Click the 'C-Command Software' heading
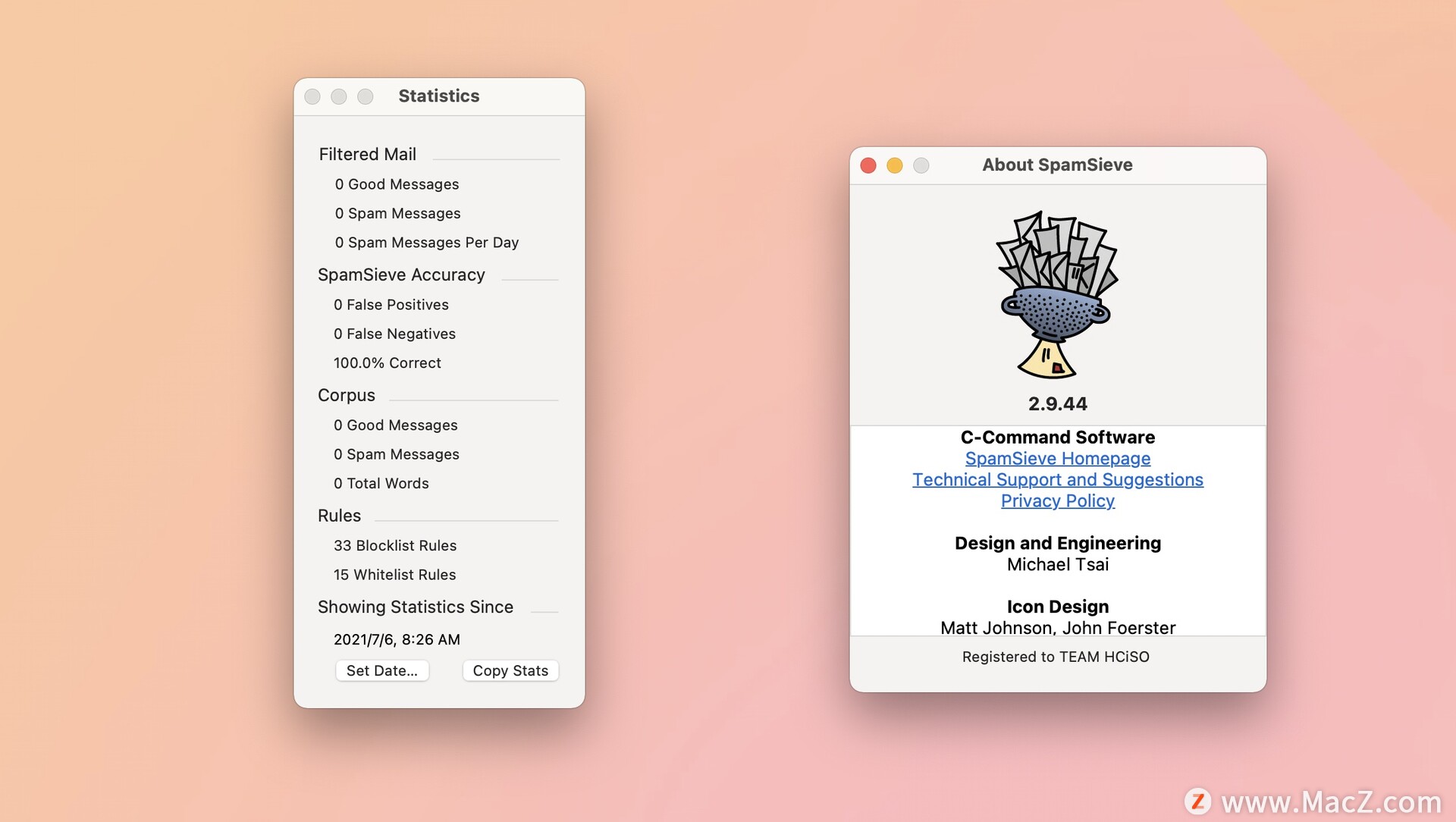1456x822 pixels. [x=1057, y=438]
